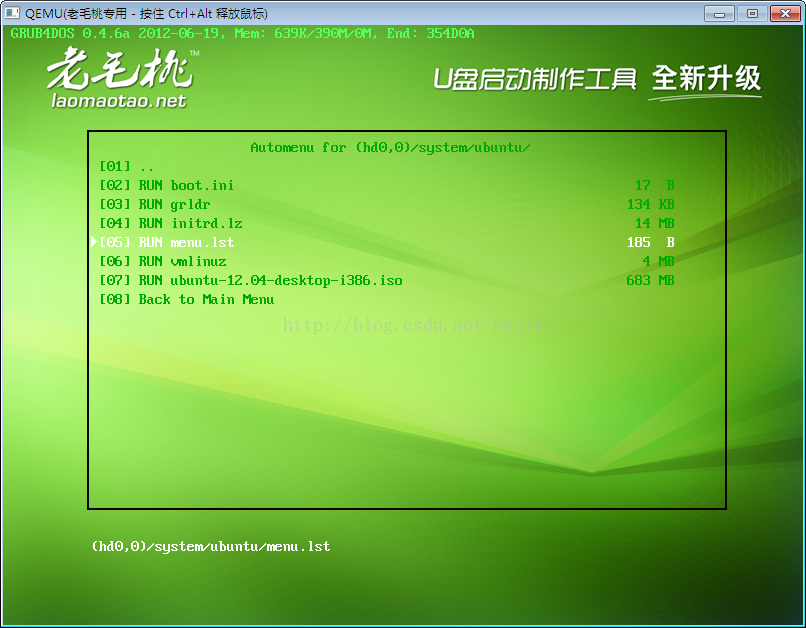
Task: Click the U盘启动制作工具 banner text
Action: pyautogui.click(x=535, y=80)
